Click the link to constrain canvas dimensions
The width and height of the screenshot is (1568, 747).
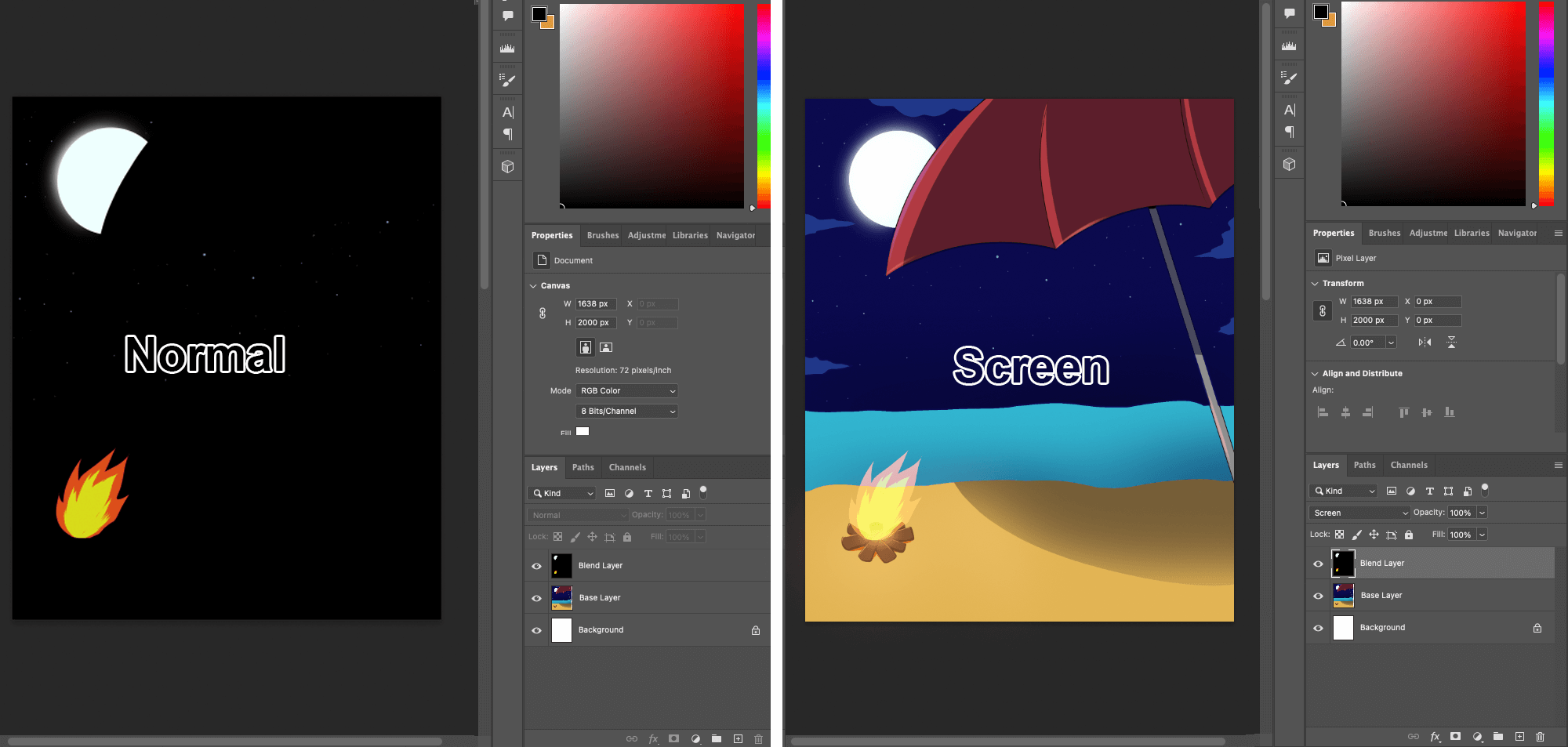(542, 313)
